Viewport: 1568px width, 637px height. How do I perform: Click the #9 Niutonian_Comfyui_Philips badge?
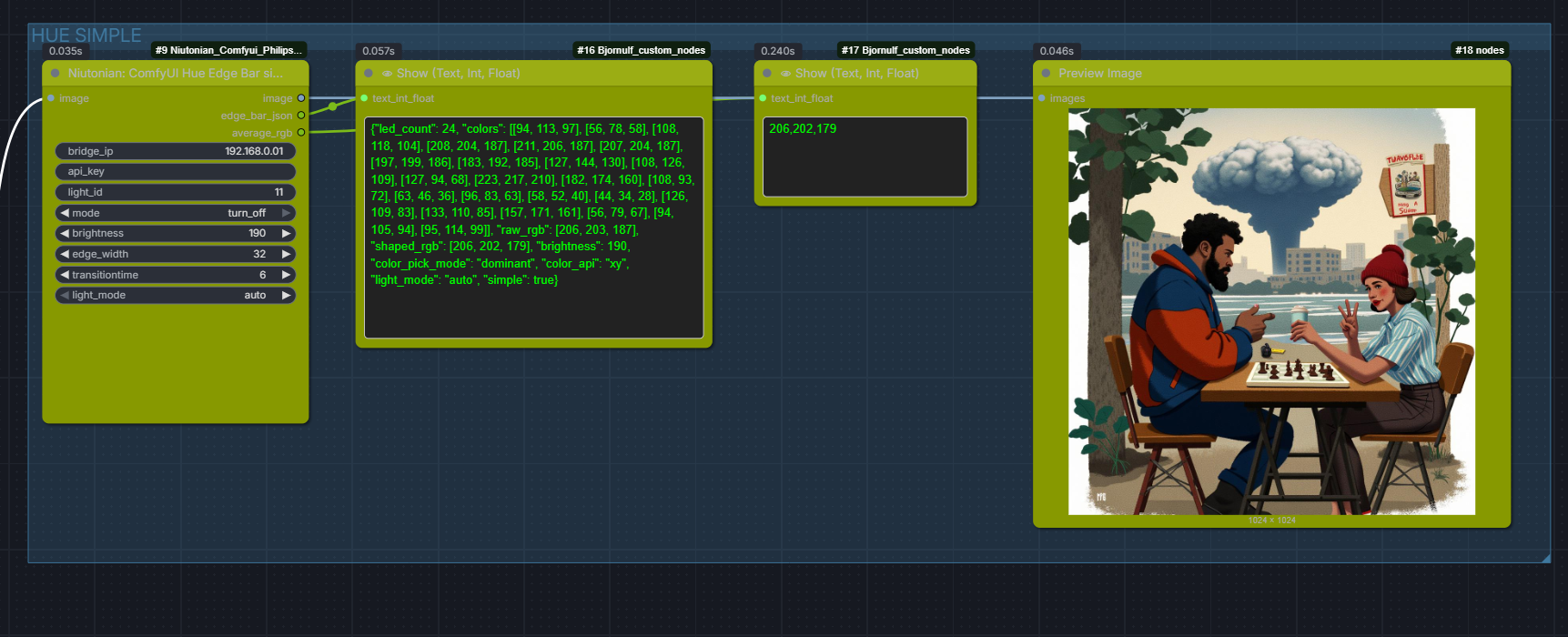pyautogui.click(x=228, y=50)
